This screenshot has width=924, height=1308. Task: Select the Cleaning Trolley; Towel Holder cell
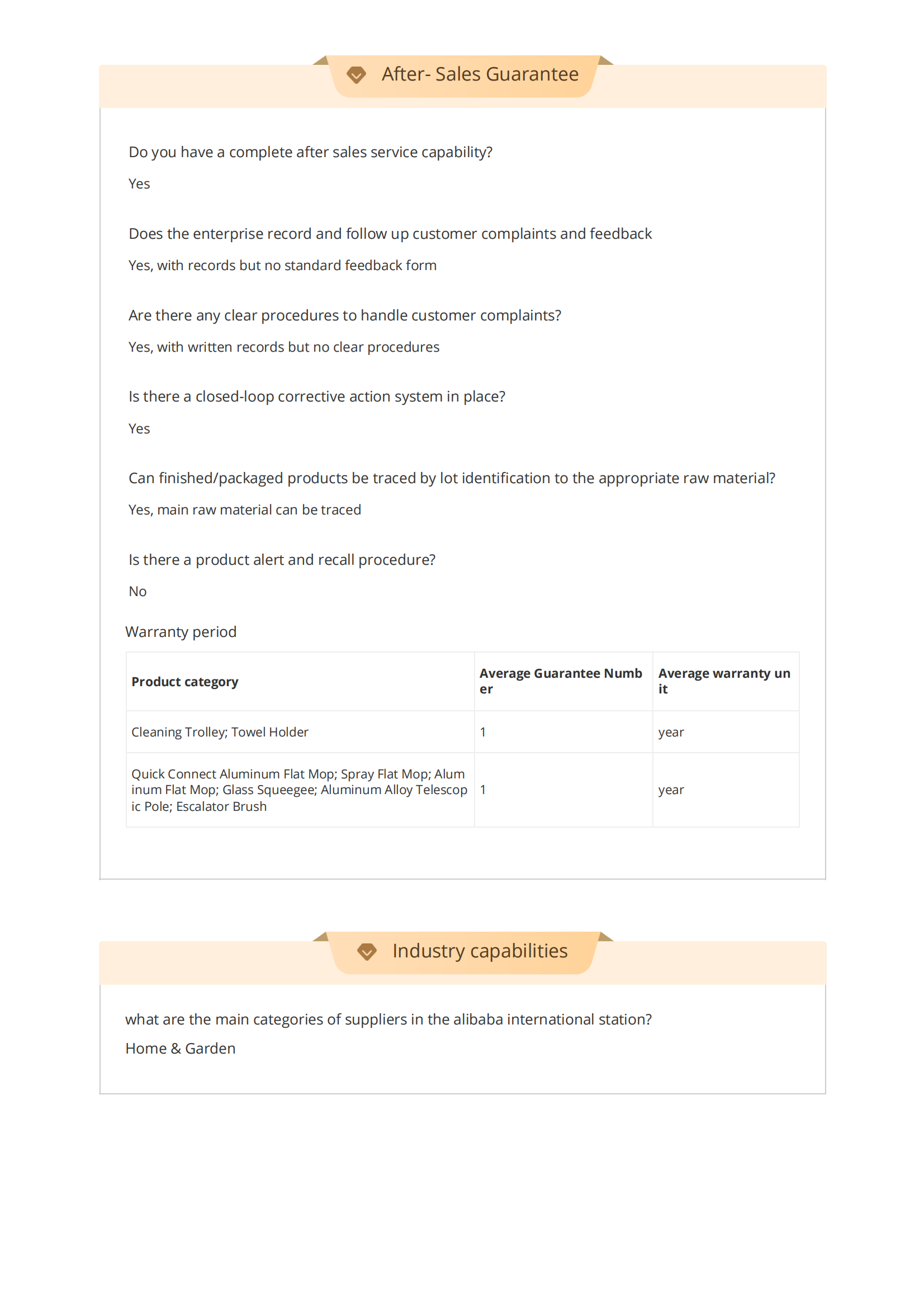coord(220,732)
